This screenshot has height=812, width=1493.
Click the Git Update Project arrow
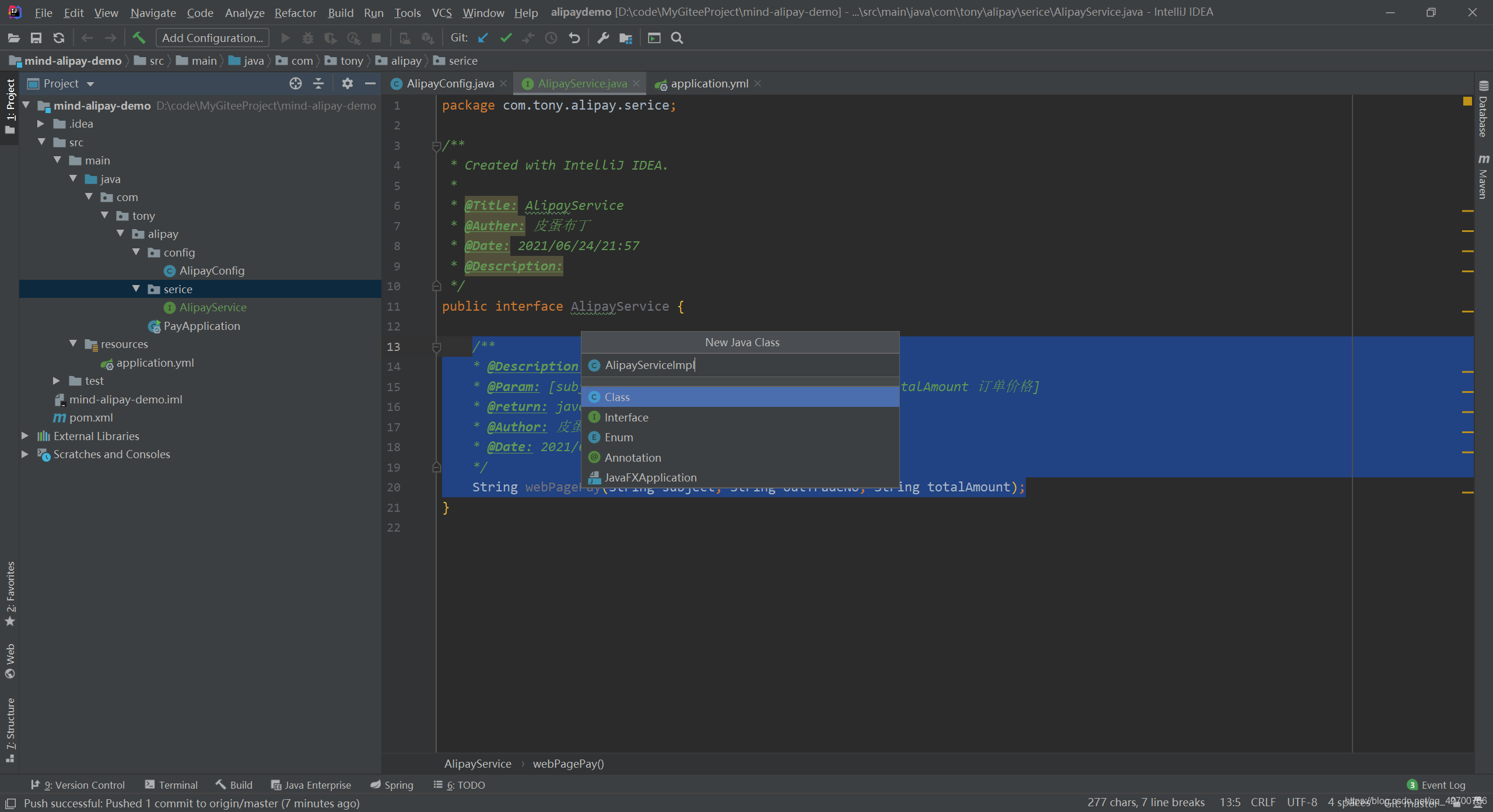[x=483, y=38]
